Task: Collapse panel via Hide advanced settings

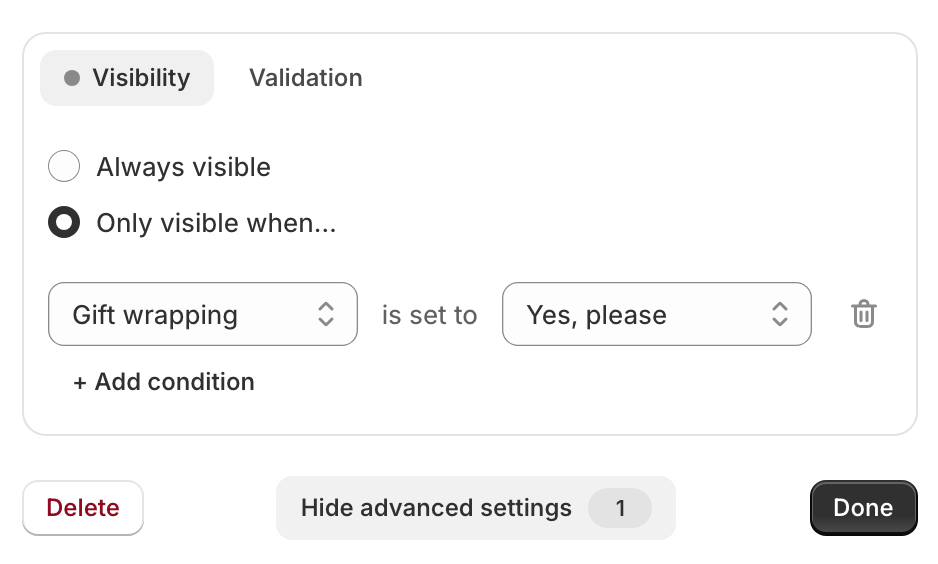Action: coord(476,508)
